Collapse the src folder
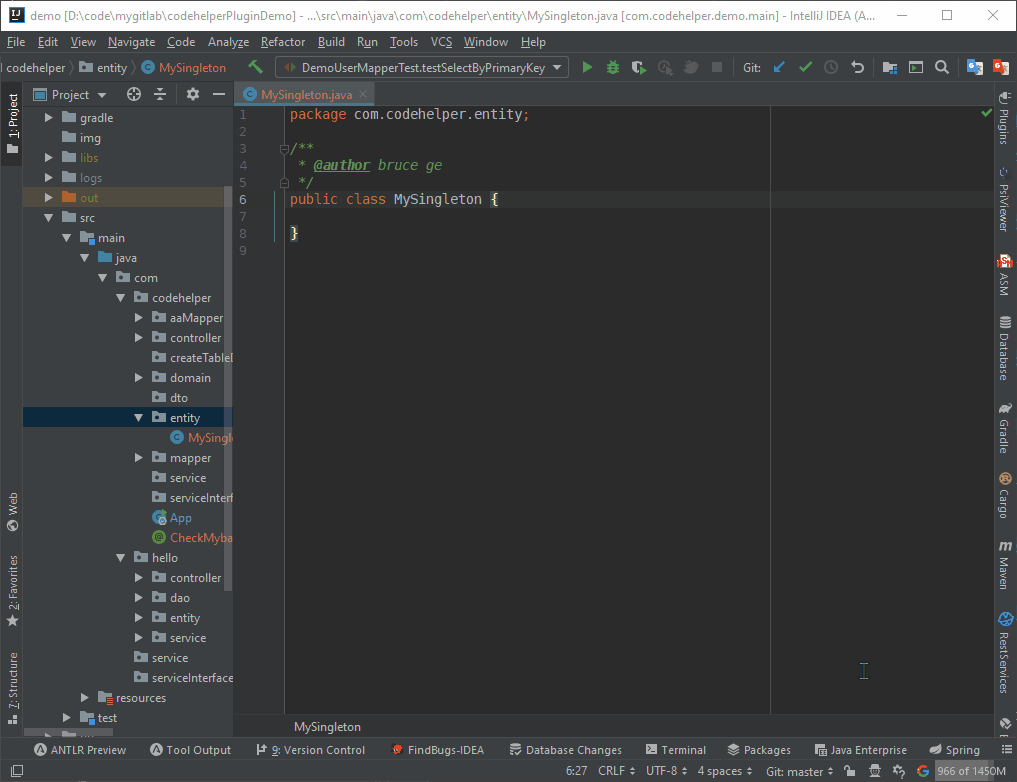The height and width of the screenshot is (782, 1017). [x=49, y=218]
